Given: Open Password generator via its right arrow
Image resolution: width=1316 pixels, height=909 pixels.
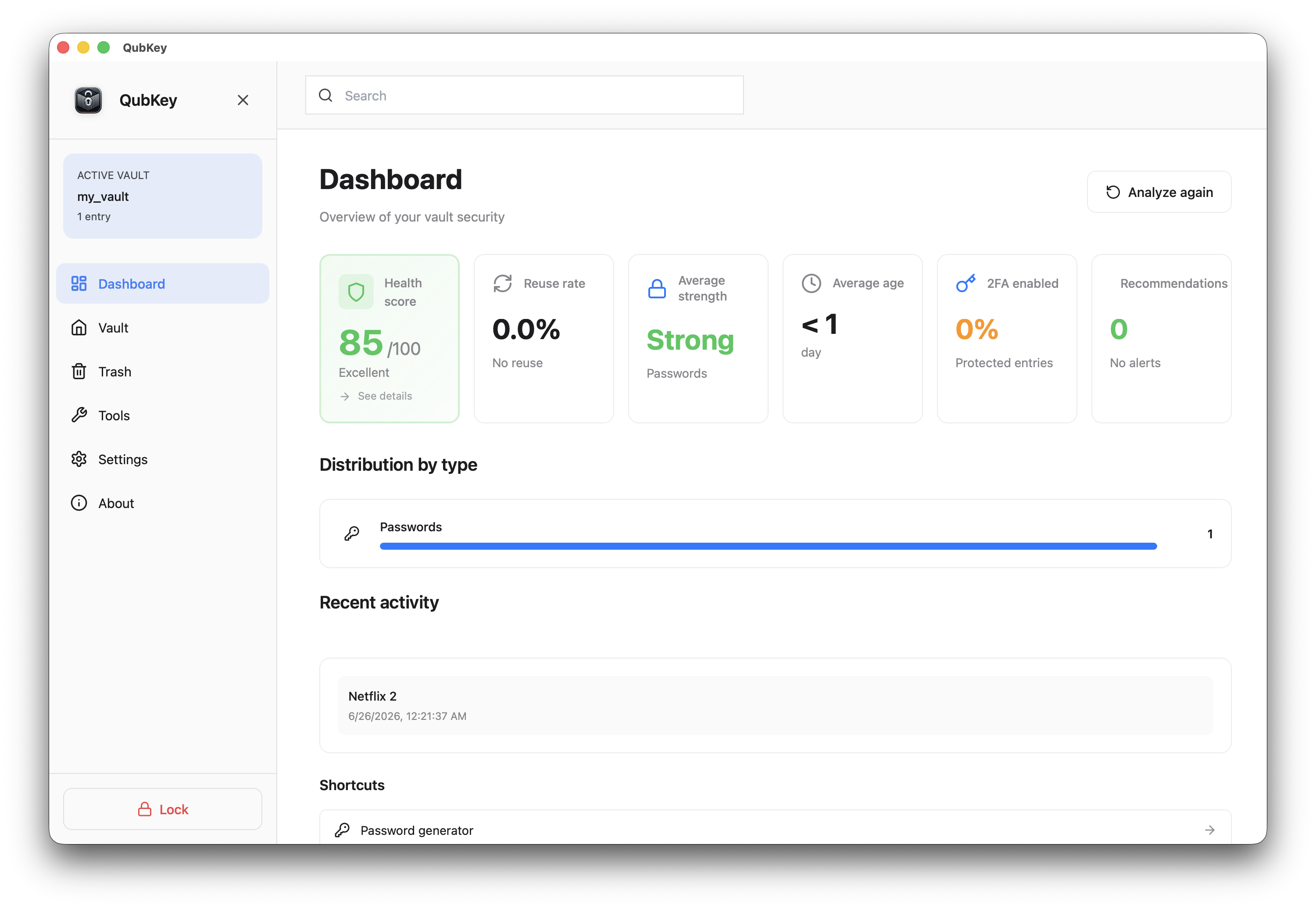Looking at the screenshot, I should tap(1210, 830).
